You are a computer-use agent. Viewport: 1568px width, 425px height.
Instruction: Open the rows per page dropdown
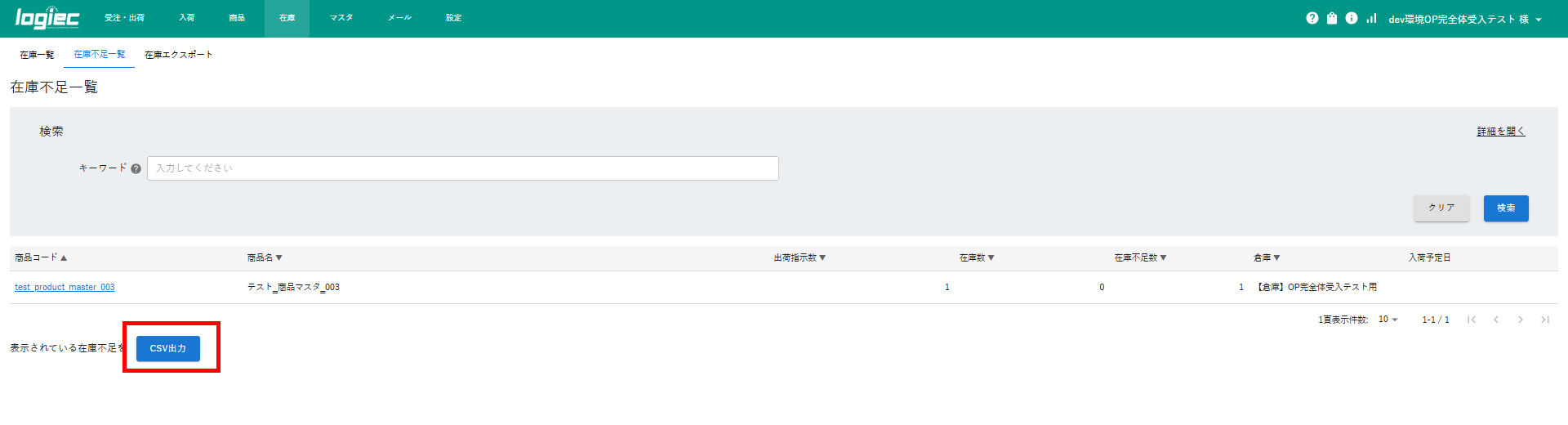(x=1388, y=320)
